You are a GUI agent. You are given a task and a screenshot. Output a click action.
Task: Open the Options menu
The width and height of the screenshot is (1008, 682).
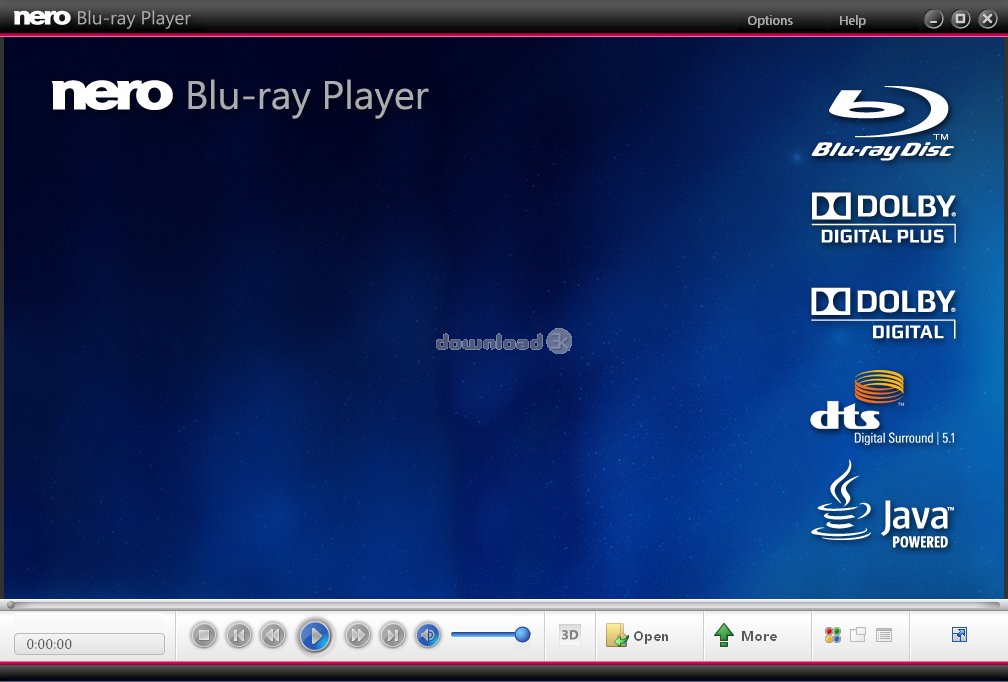(770, 21)
